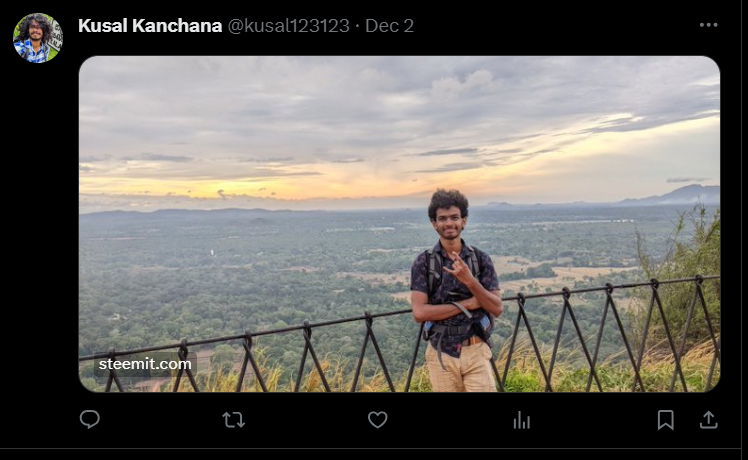Image resolution: width=748 pixels, height=460 pixels.
Task: Click the blank area between like and views icons
Action: point(449,420)
